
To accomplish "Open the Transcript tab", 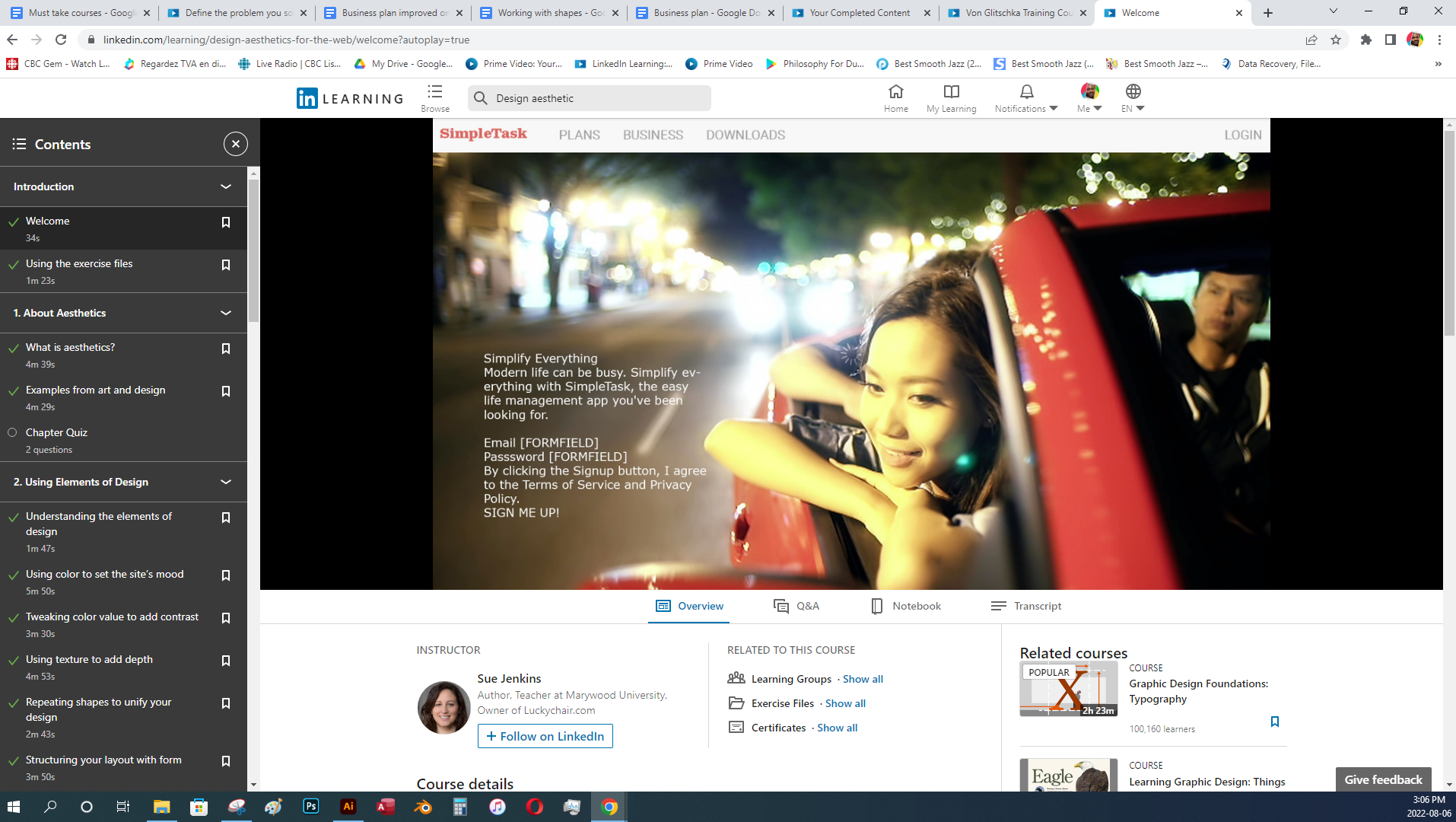I will point(1026,606).
